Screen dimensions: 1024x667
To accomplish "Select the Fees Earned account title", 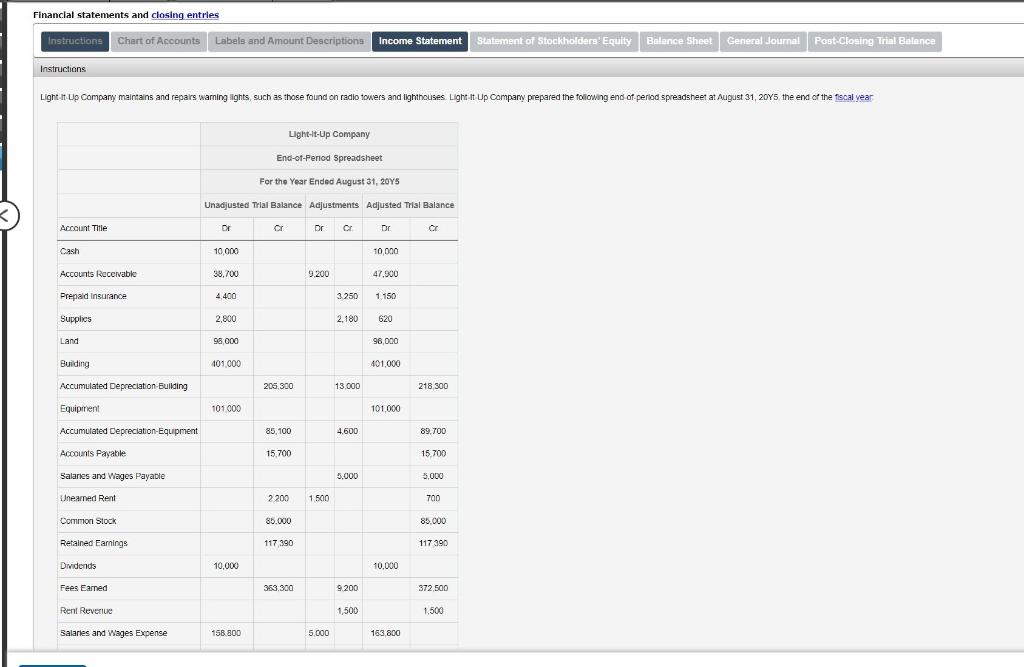I will (84, 589).
